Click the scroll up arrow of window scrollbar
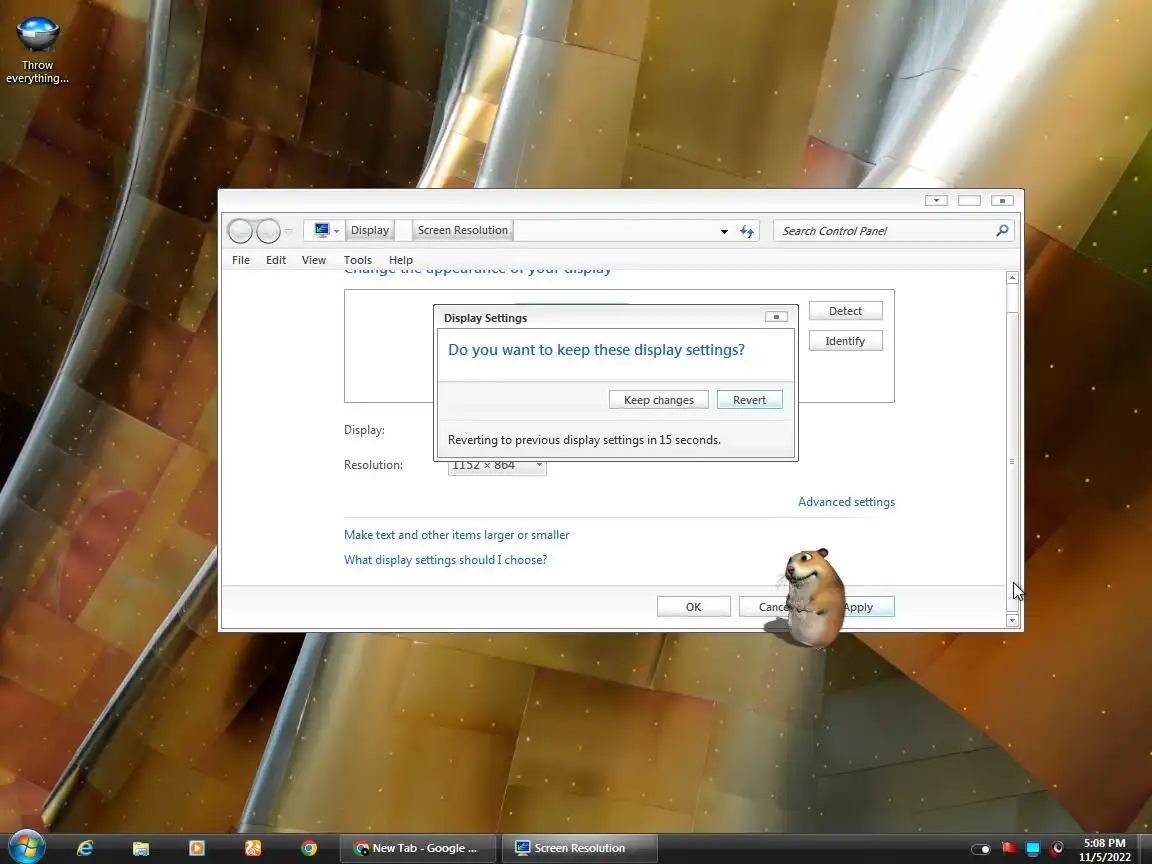The width and height of the screenshot is (1152, 864). coord(1012,278)
